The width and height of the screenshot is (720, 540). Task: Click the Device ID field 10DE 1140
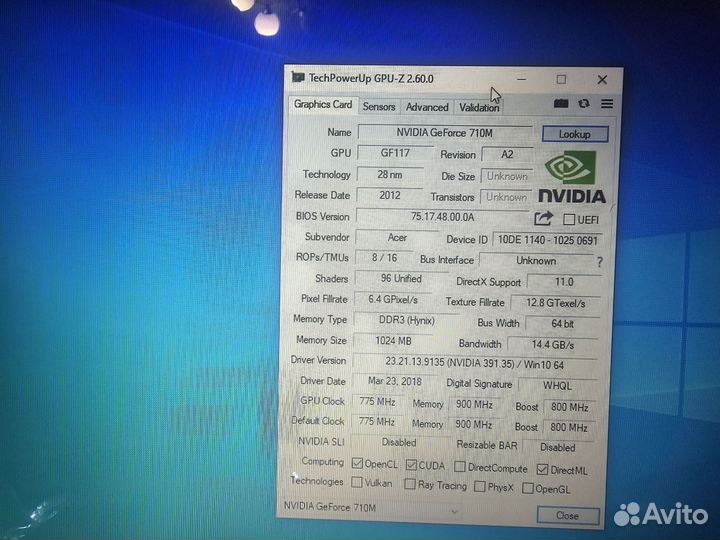(x=547, y=240)
